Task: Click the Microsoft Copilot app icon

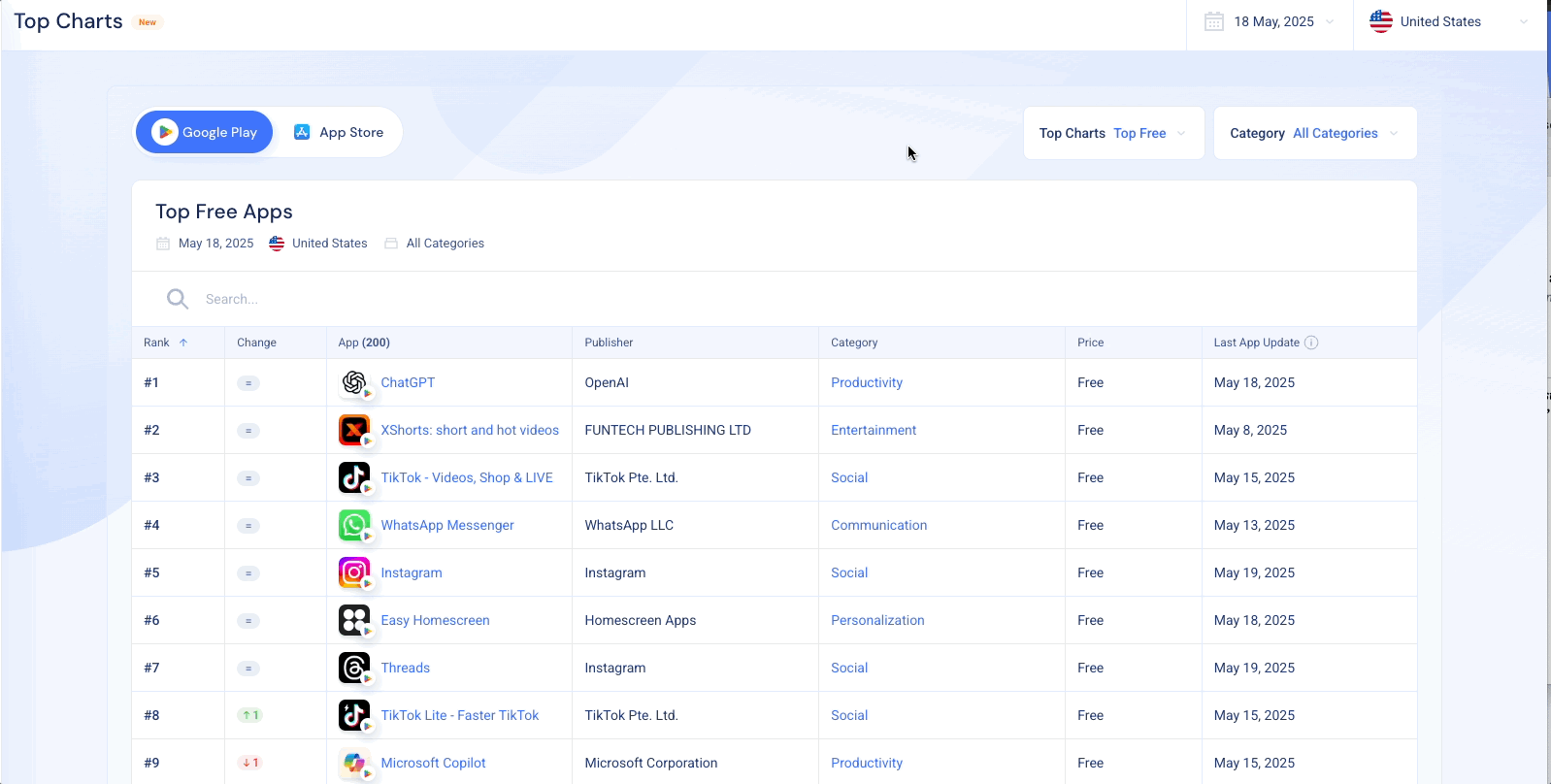Action: click(354, 763)
